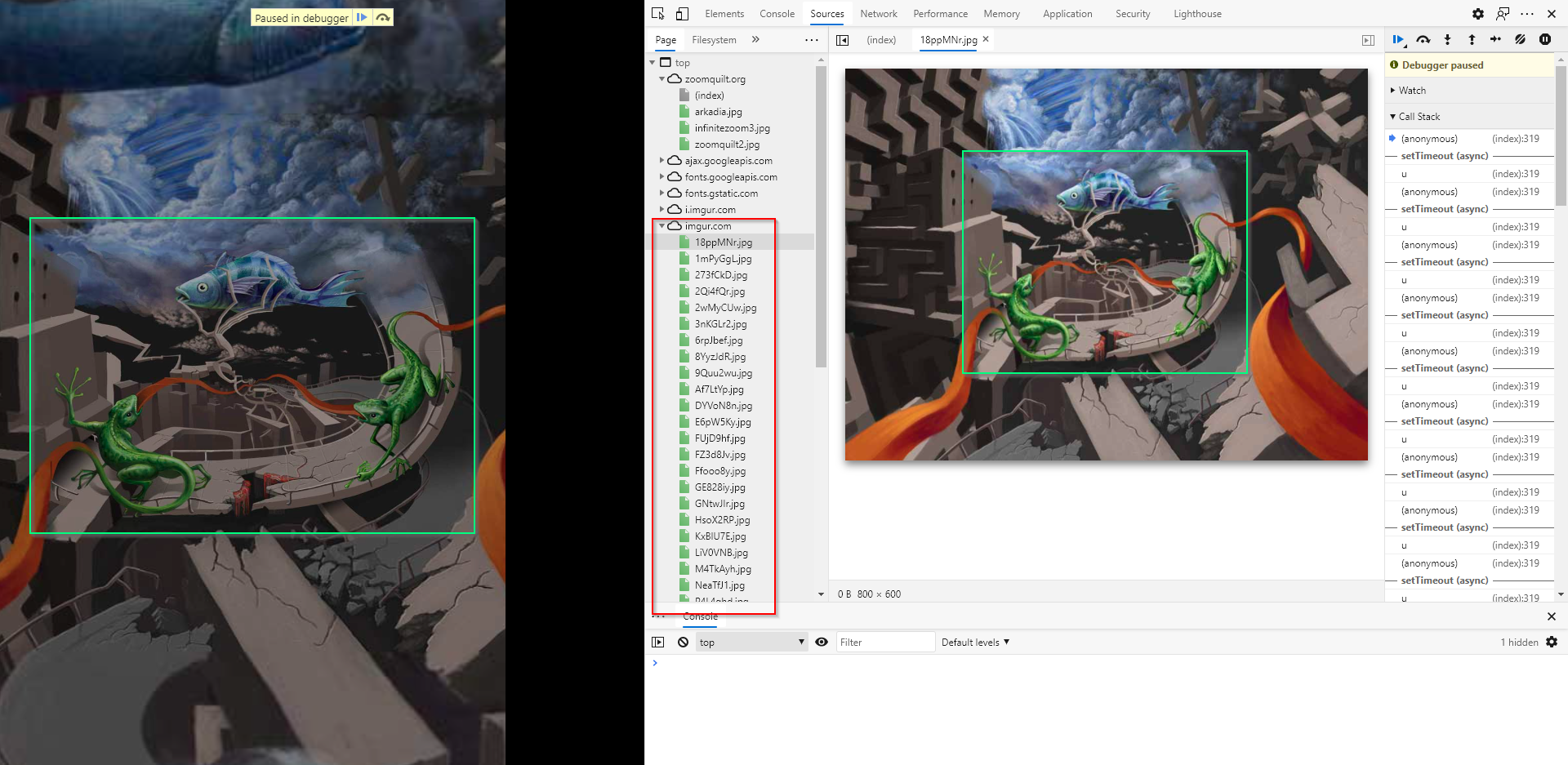The height and width of the screenshot is (765, 1568).
Task: Select 2wMyCUw.jpg file
Action: [x=725, y=308]
